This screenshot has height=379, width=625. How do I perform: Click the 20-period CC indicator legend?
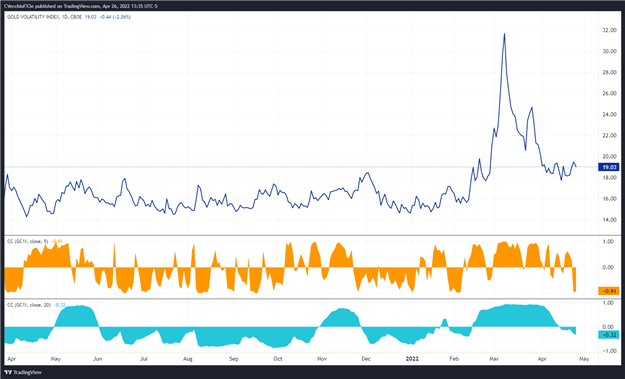click(x=29, y=305)
